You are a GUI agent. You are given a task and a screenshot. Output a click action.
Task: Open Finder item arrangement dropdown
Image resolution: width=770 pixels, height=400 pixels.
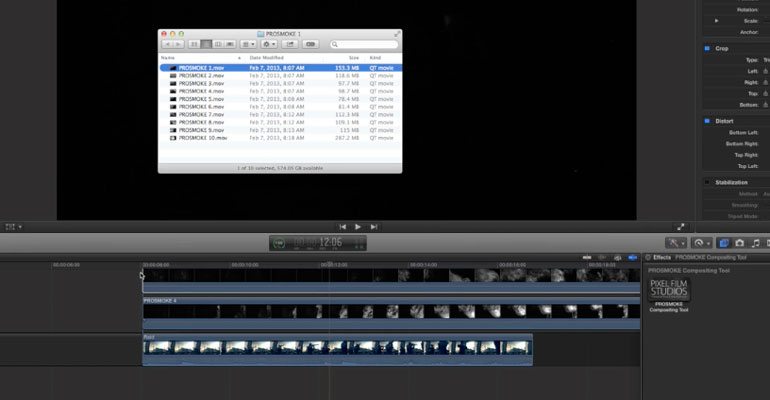tap(248, 44)
